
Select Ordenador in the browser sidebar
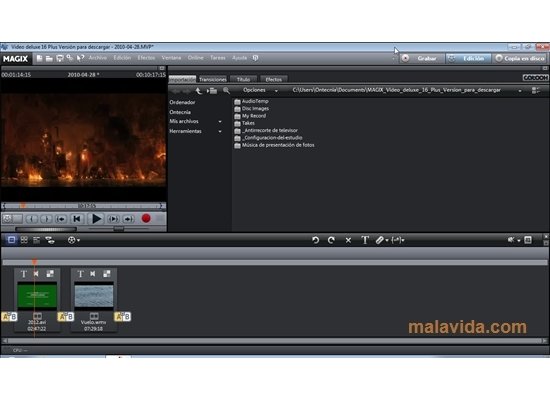(182, 102)
